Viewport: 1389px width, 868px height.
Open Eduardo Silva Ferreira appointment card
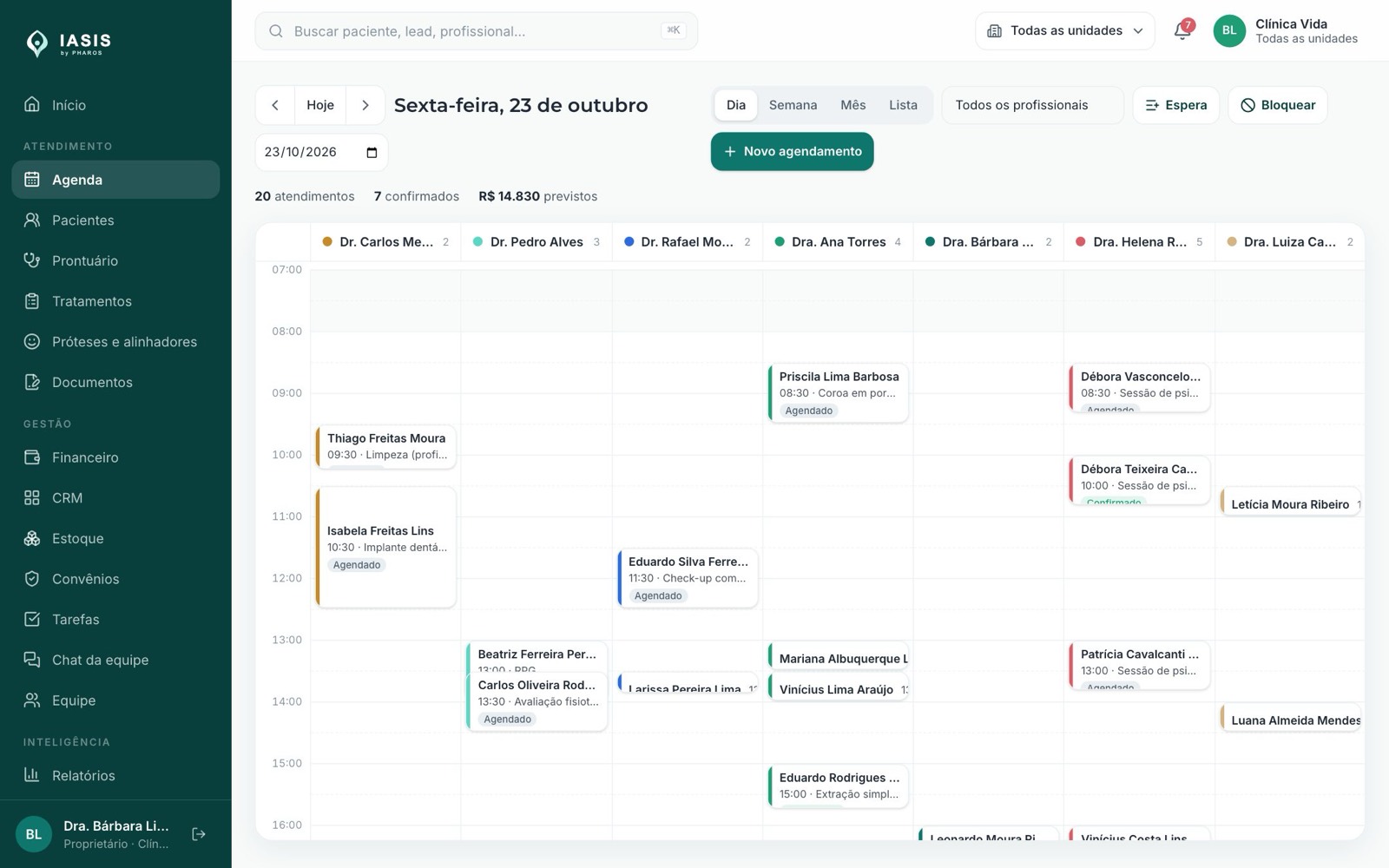688,578
